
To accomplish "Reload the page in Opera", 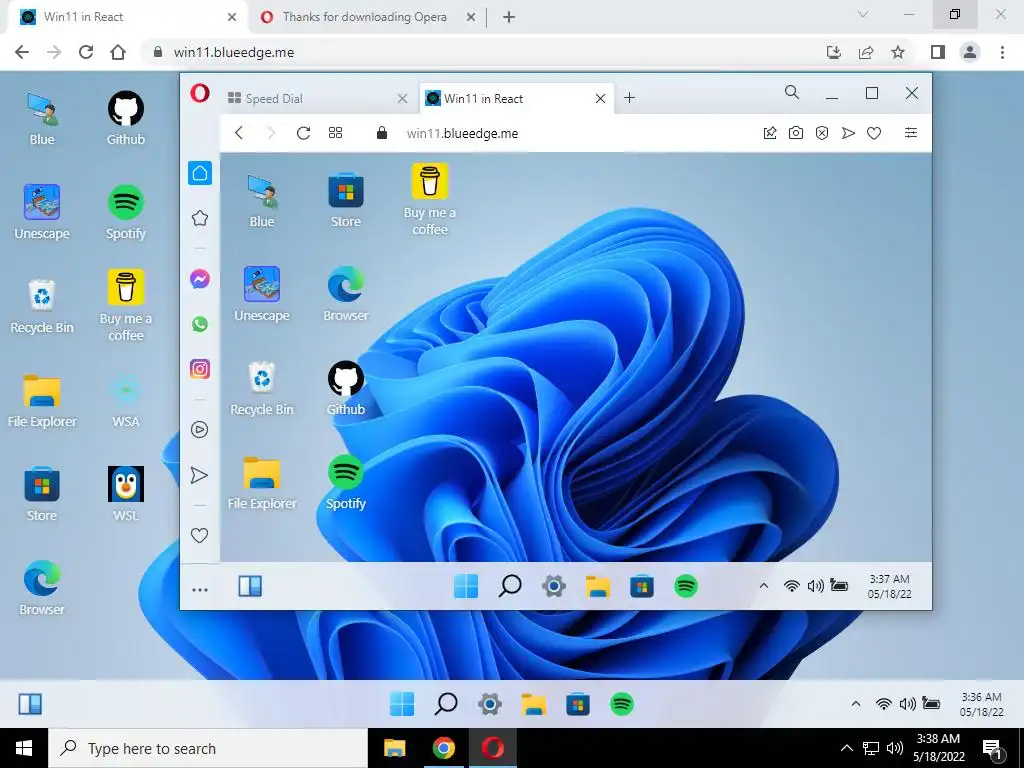I will [304, 133].
